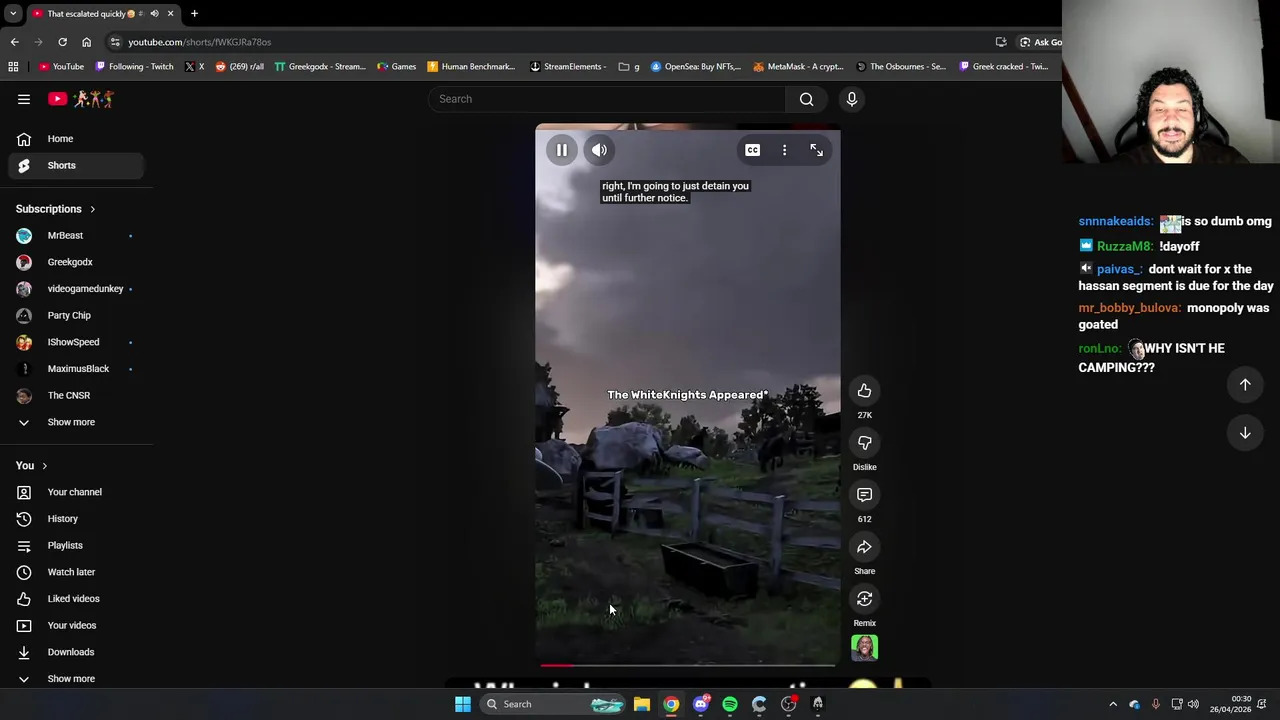Like the Short with 27K likes
The height and width of the screenshot is (720, 1280).
(864, 391)
